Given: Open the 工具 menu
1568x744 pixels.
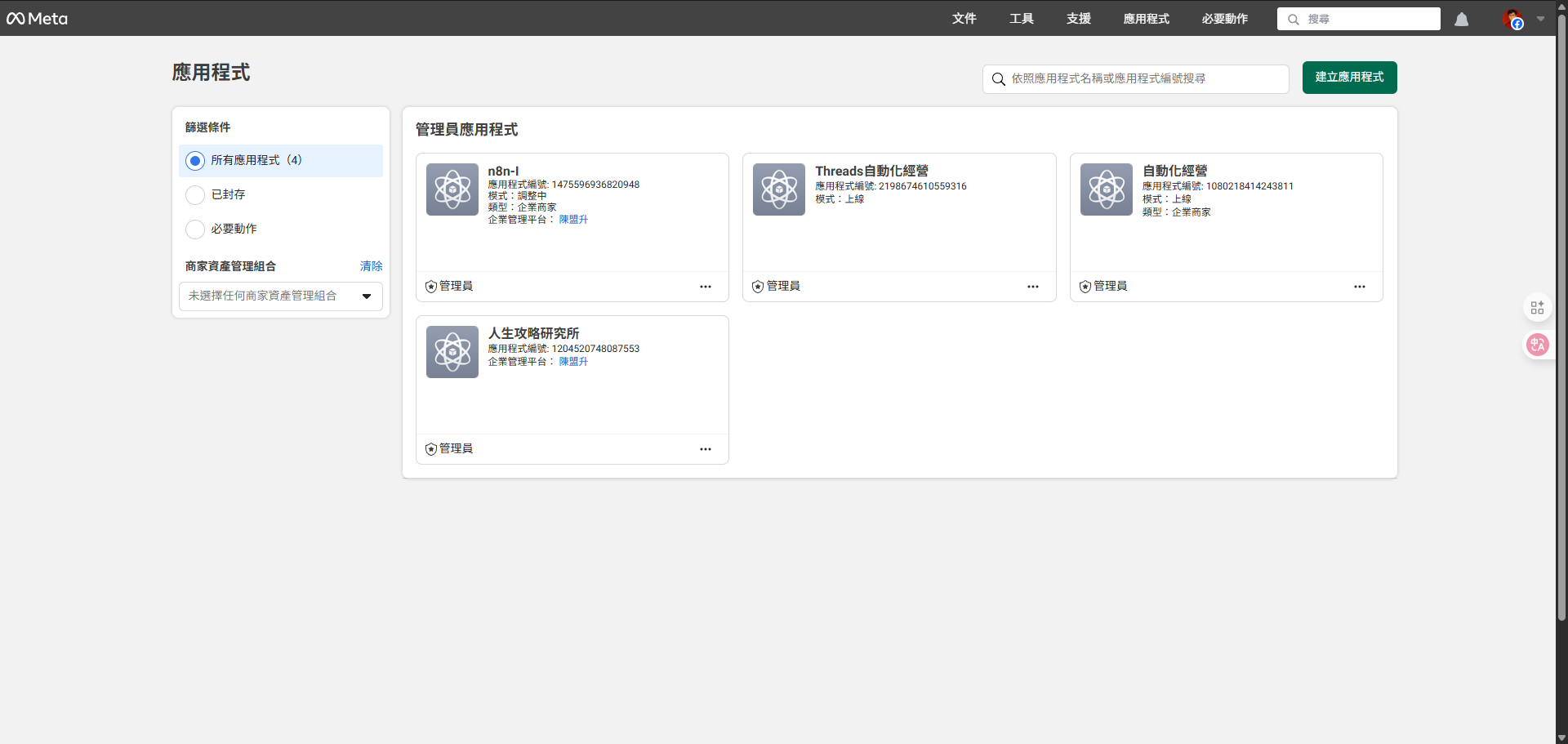Looking at the screenshot, I should tap(1021, 18).
